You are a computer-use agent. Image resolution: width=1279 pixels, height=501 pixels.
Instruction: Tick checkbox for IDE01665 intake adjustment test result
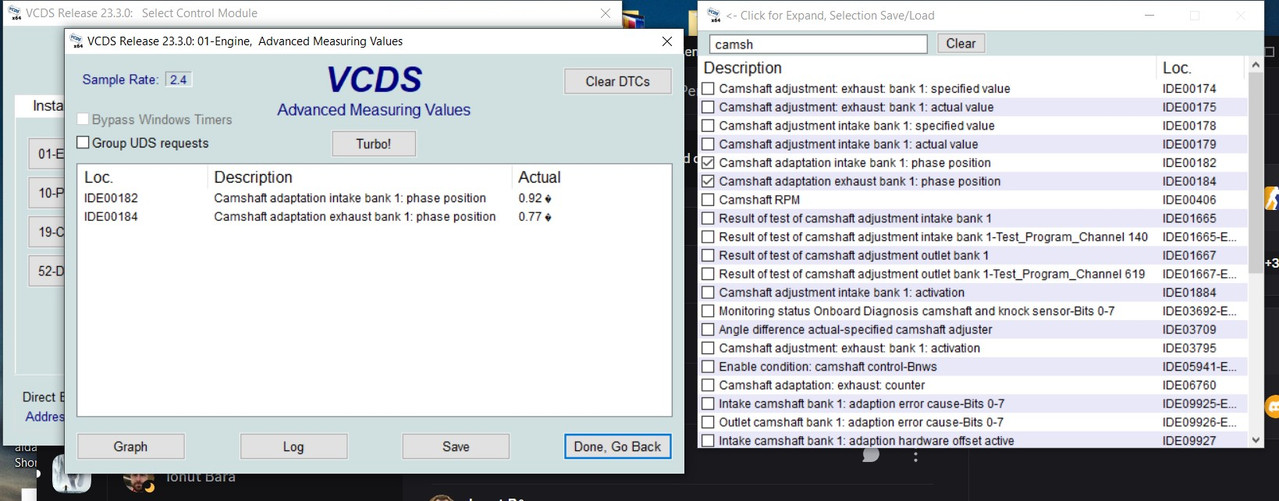point(708,218)
